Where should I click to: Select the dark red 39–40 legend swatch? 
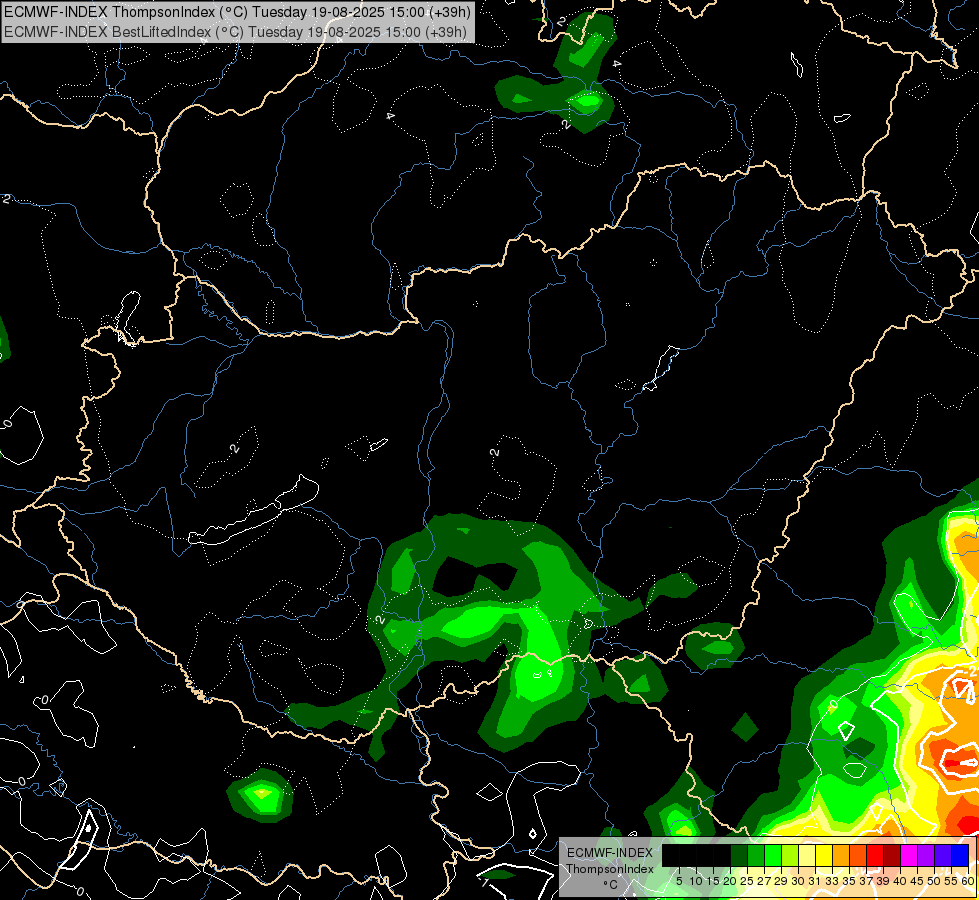[892, 855]
